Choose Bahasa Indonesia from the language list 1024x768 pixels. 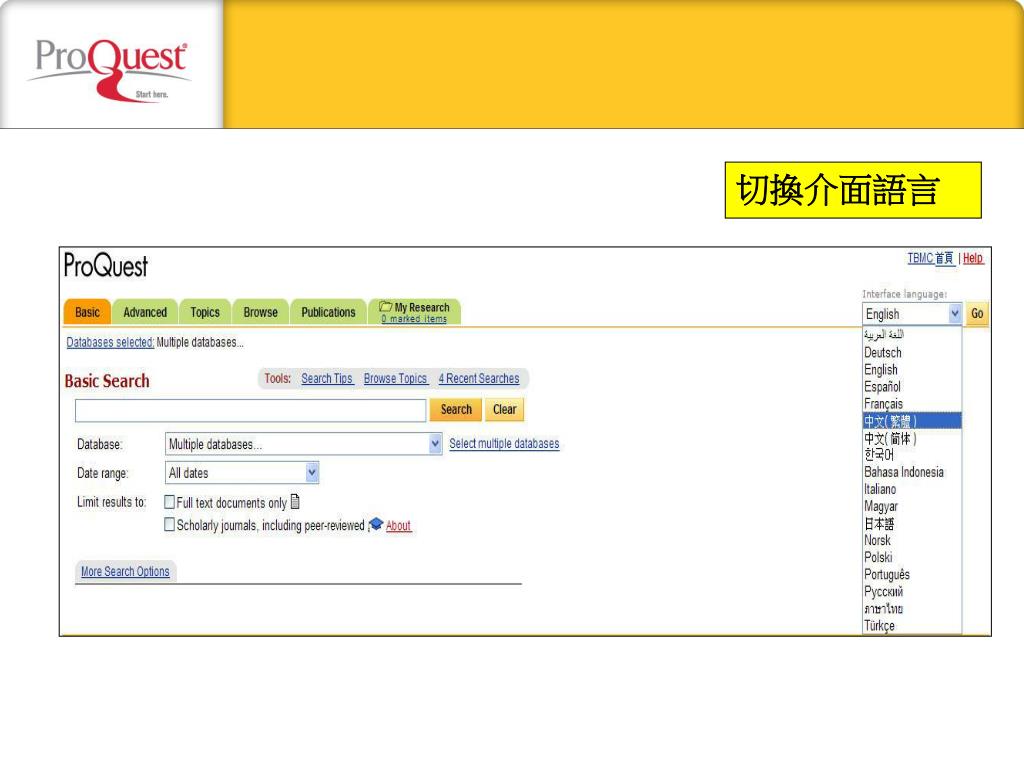point(912,472)
